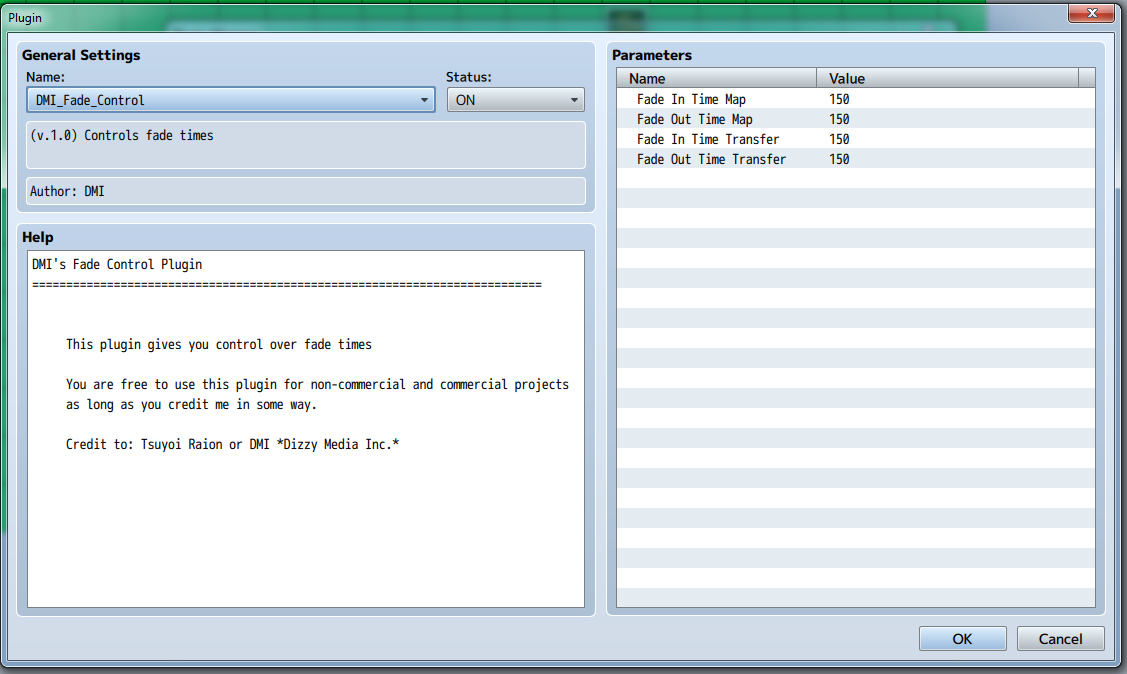The image size is (1127, 674).
Task: Select the Fade In Time Map parameter
Action: click(691, 99)
